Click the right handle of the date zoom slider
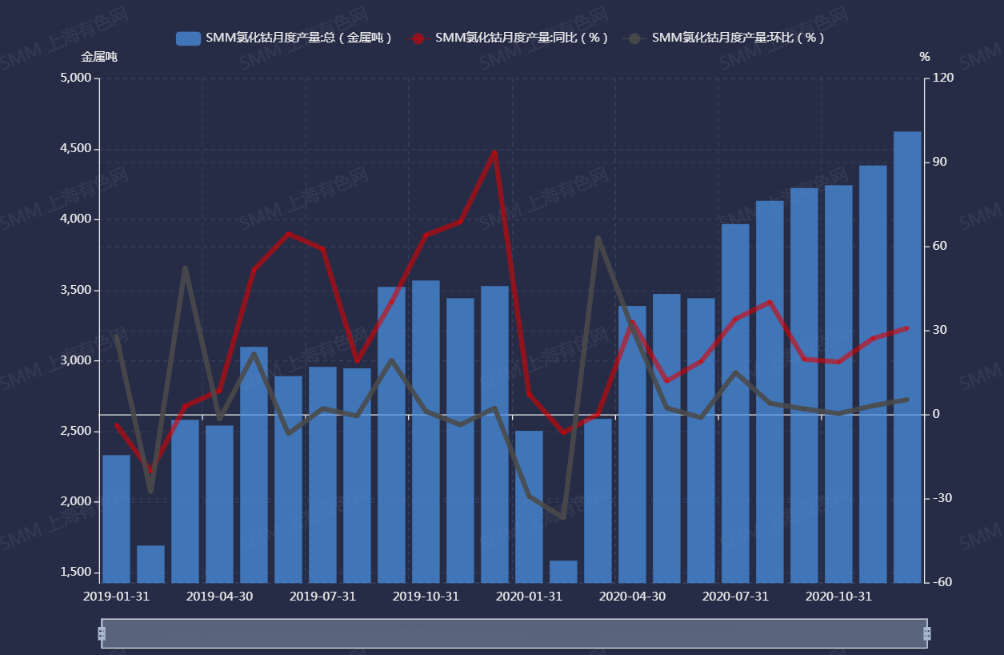Image resolution: width=1004 pixels, height=655 pixels. (x=927, y=634)
